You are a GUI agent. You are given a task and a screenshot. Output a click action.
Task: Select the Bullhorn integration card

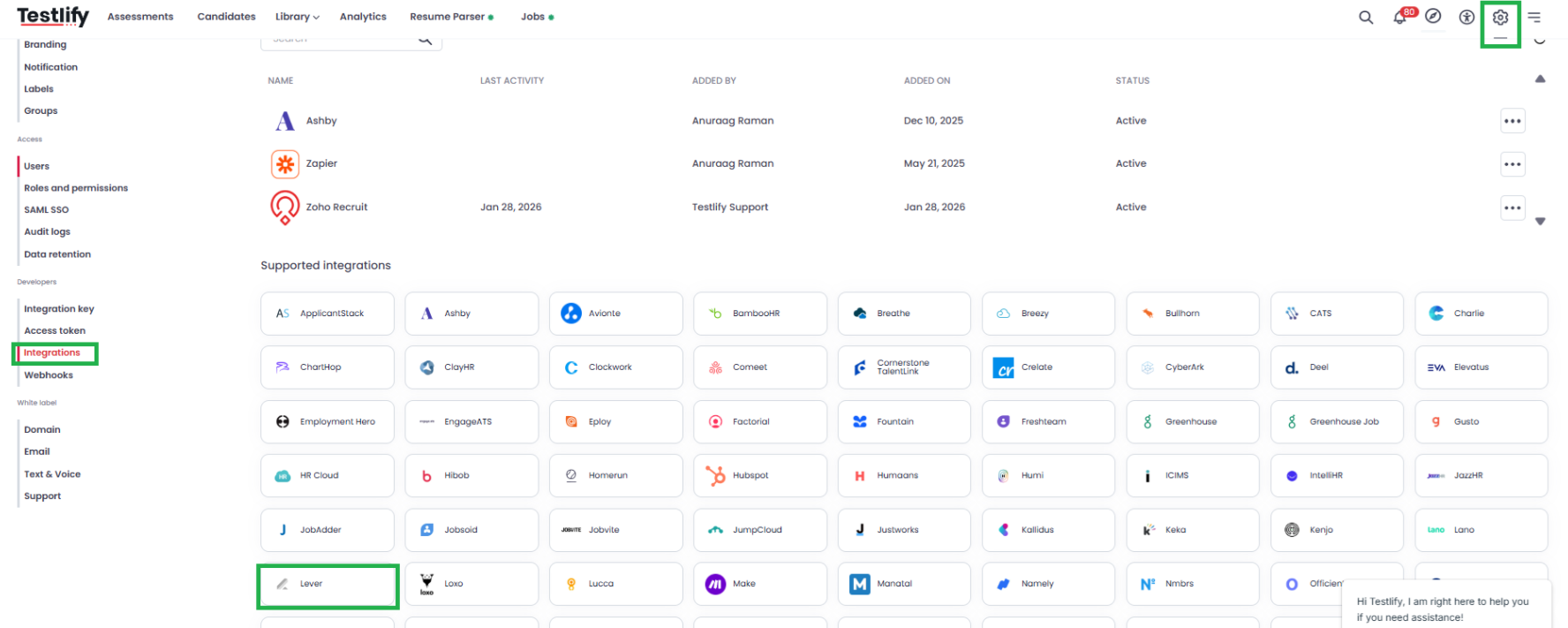click(x=1193, y=314)
